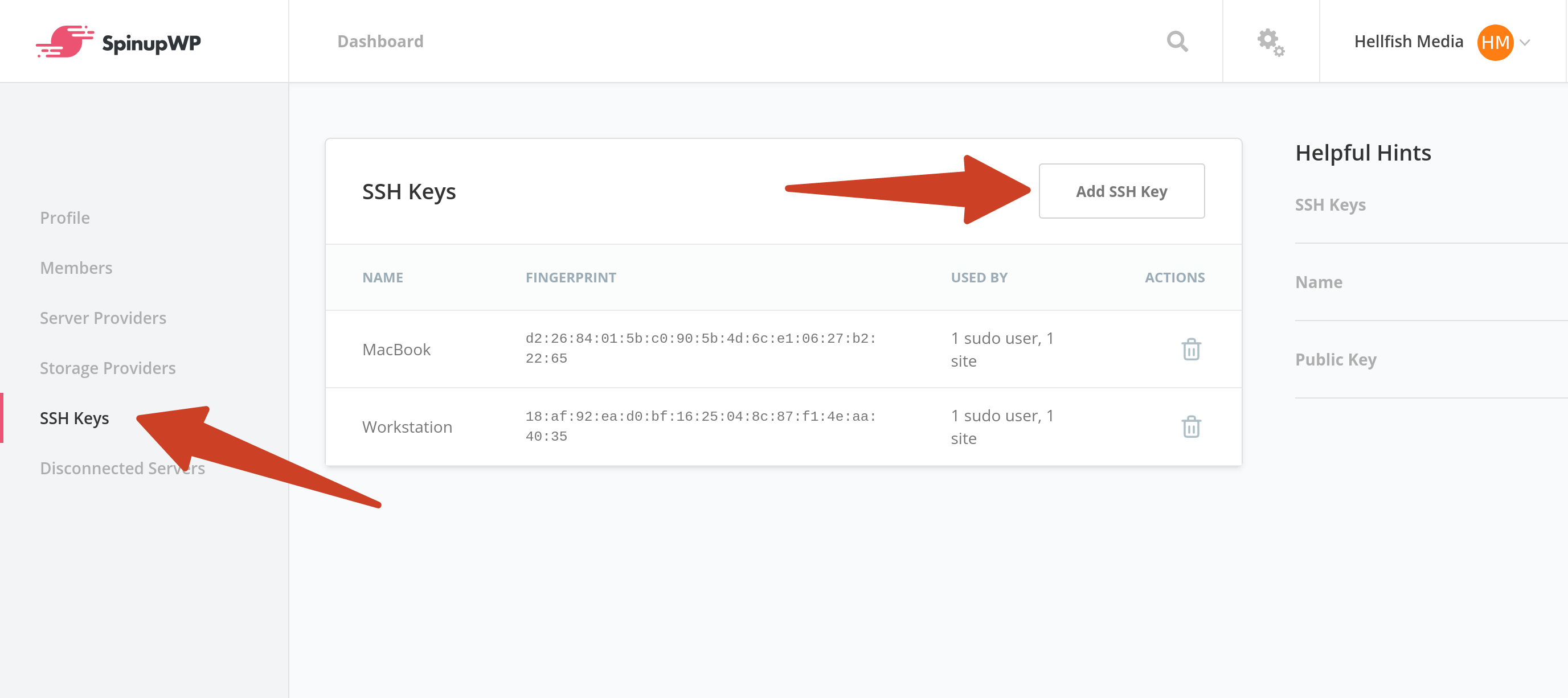Open settings via the gear icon
Screen dimensions: 1568x698
point(1270,42)
